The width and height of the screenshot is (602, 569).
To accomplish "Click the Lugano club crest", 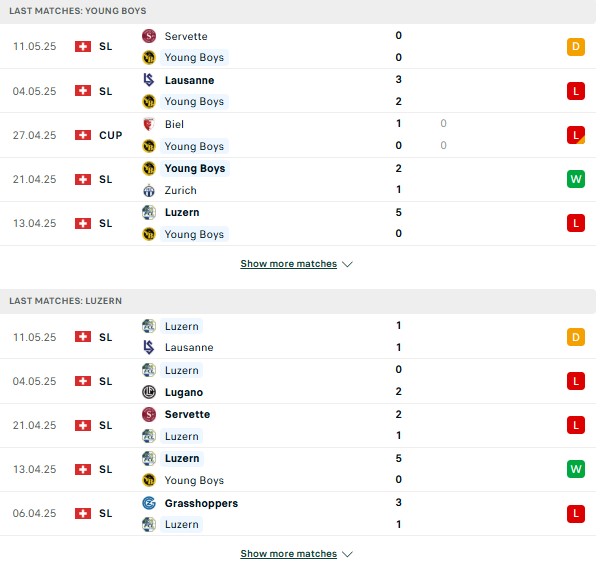I will tap(149, 392).
